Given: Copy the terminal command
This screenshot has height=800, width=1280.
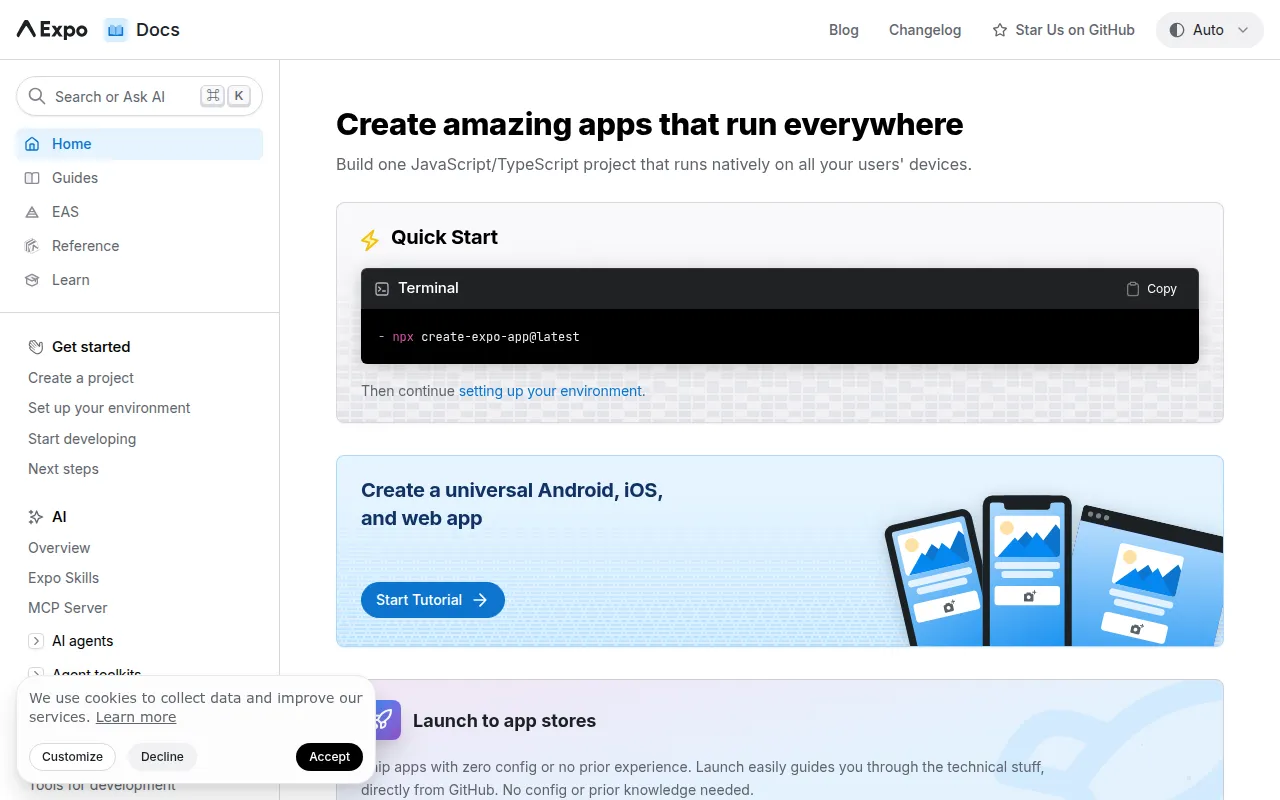Looking at the screenshot, I should point(1151,289).
